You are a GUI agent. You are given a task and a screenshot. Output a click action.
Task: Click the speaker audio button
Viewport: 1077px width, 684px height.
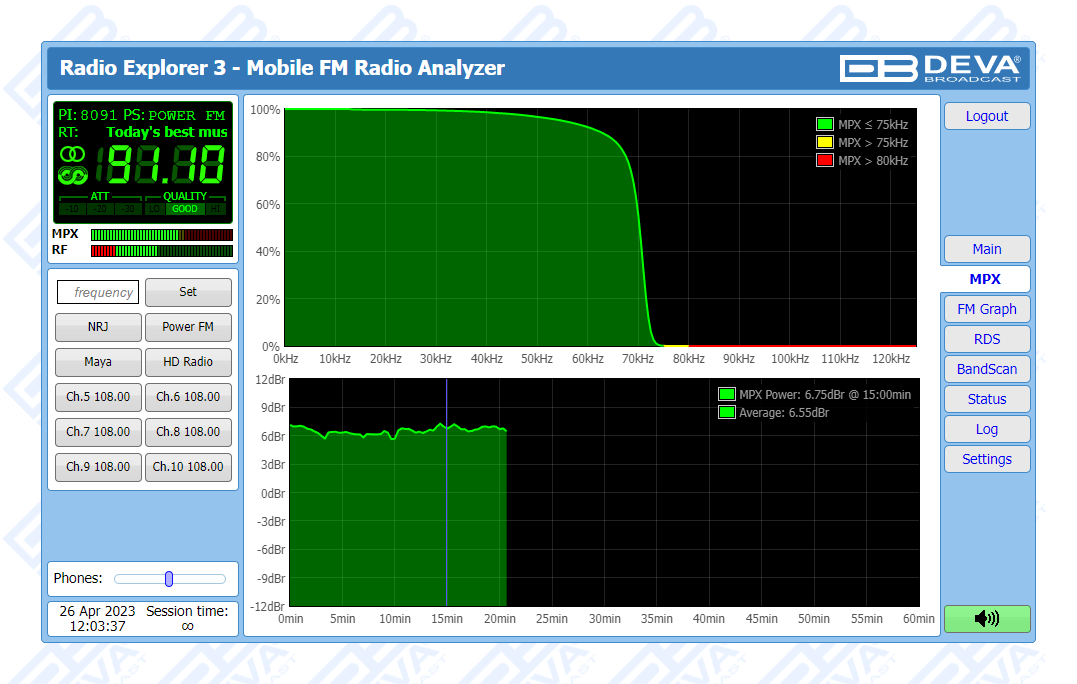[986, 618]
